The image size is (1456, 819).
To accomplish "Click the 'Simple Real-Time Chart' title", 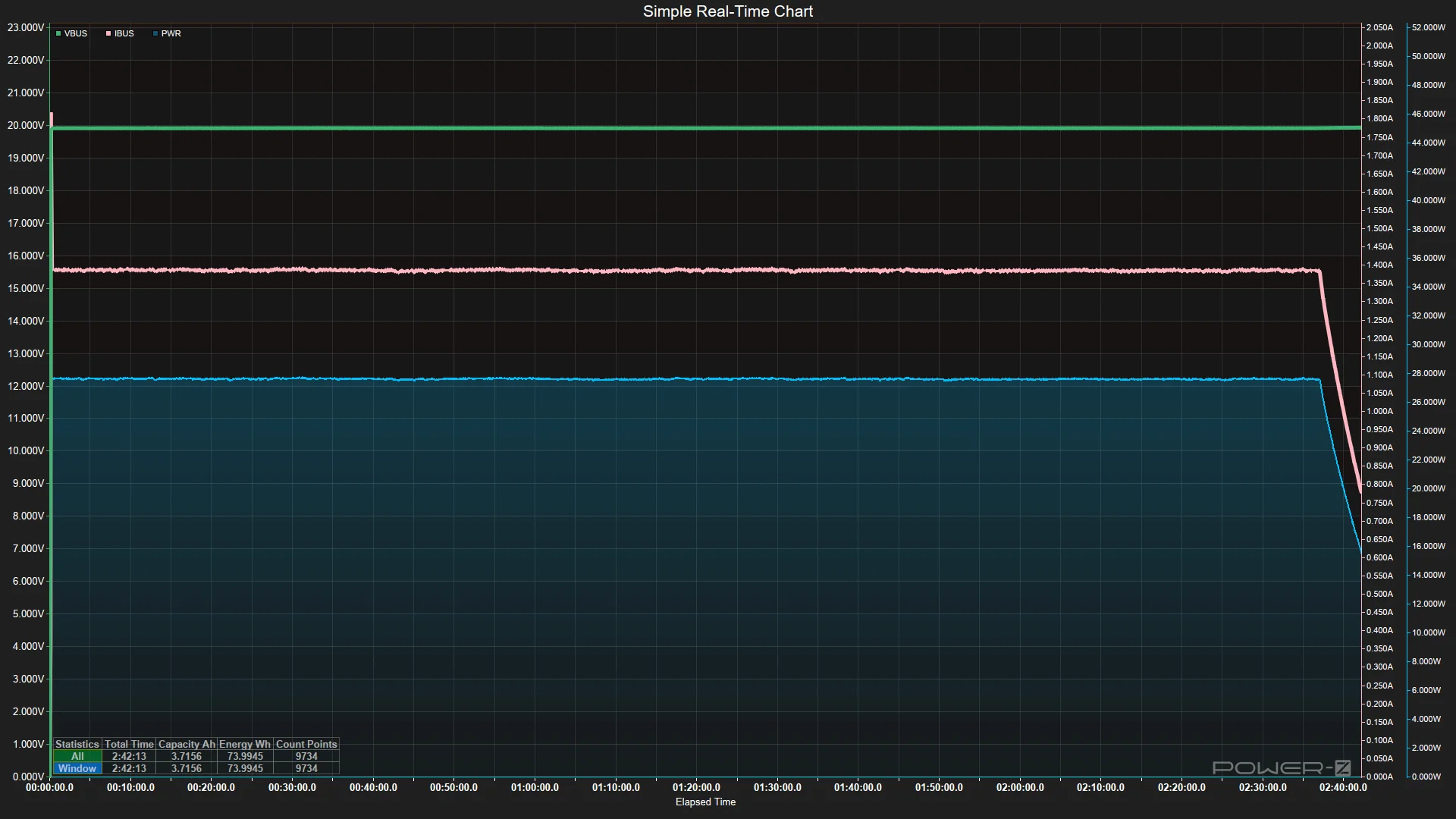I will pos(728,11).
